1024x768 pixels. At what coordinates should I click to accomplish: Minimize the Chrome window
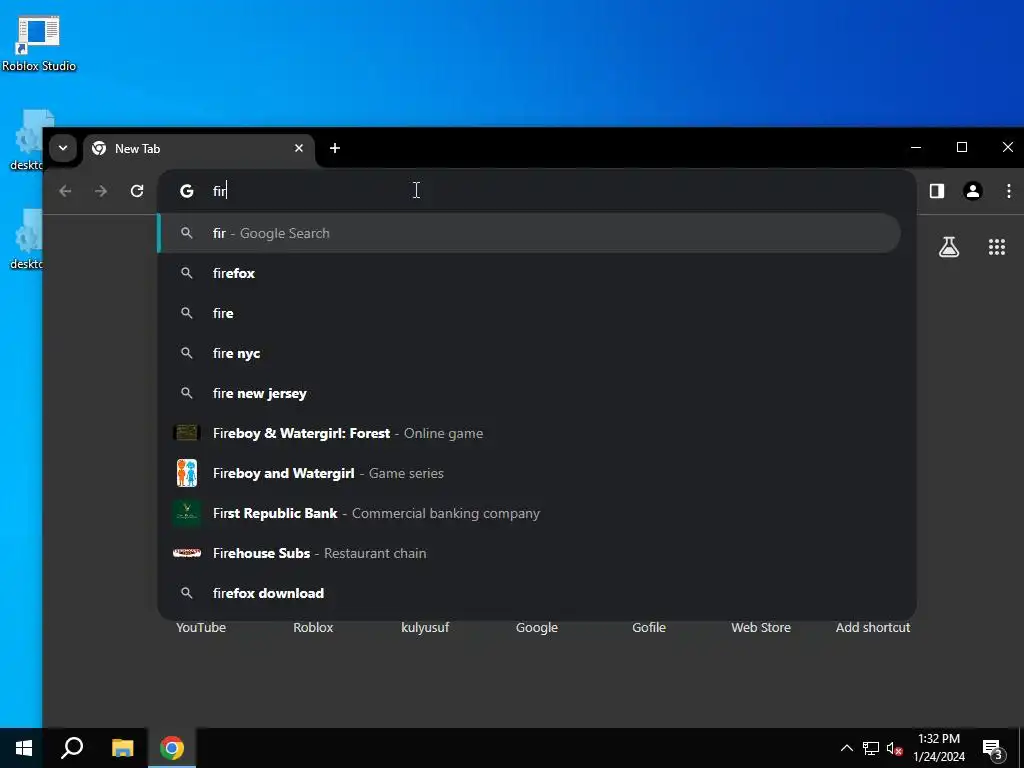coord(916,148)
